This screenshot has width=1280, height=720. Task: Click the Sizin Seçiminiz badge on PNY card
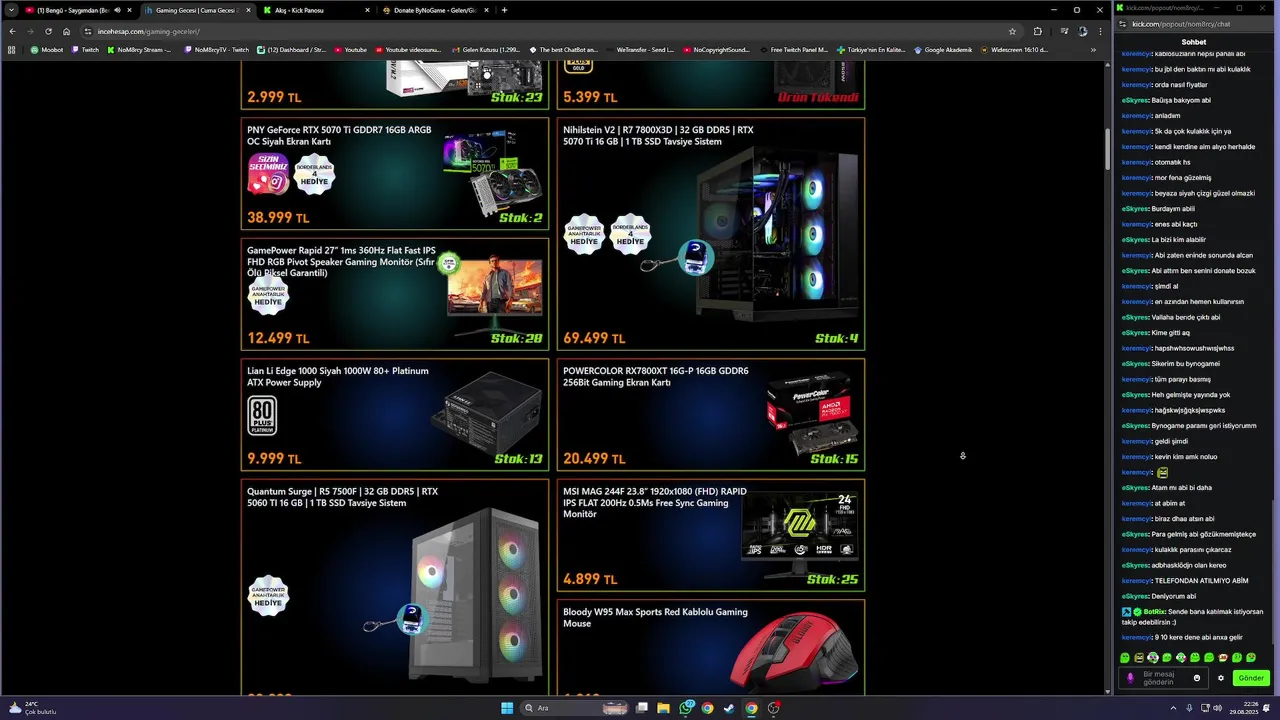tap(268, 174)
